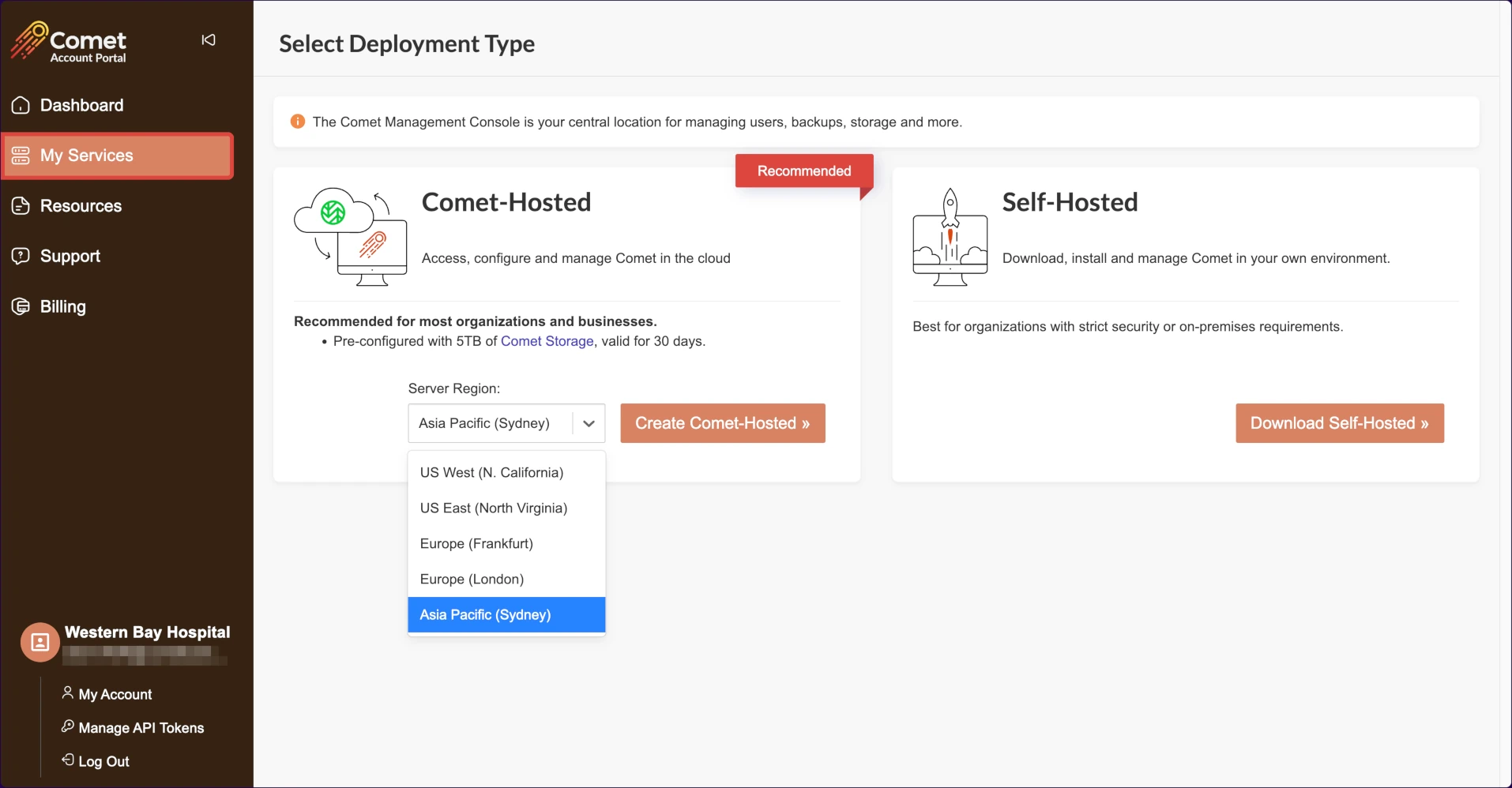This screenshot has width=1512, height=788.
Task: Choose Europe (Frankfurt) region
Action: pos(506,543)
